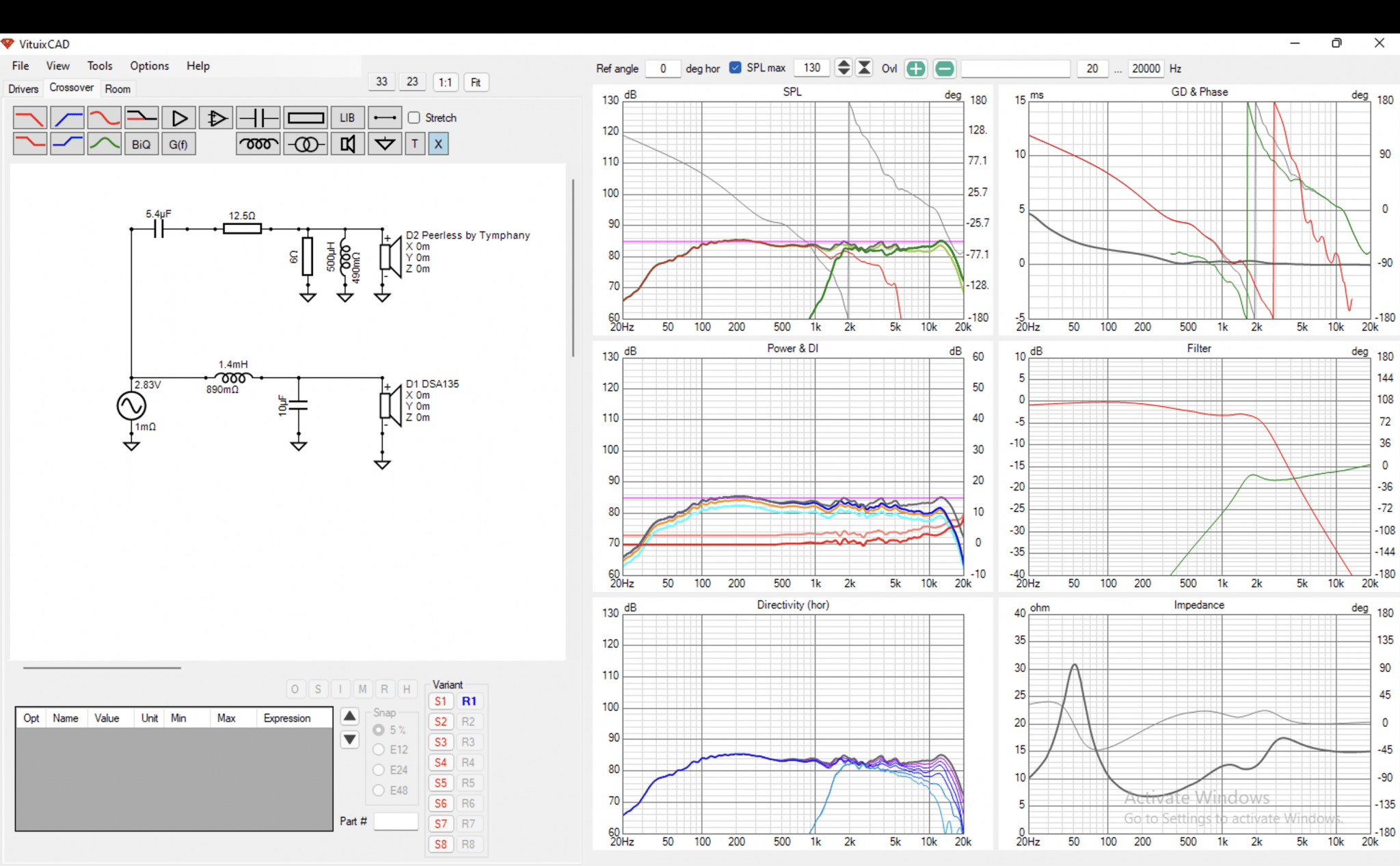This screenshot has height=866, width=1400.
Task: Click the schematic vertical scrollbar
Action: click(x=573, y=267)
